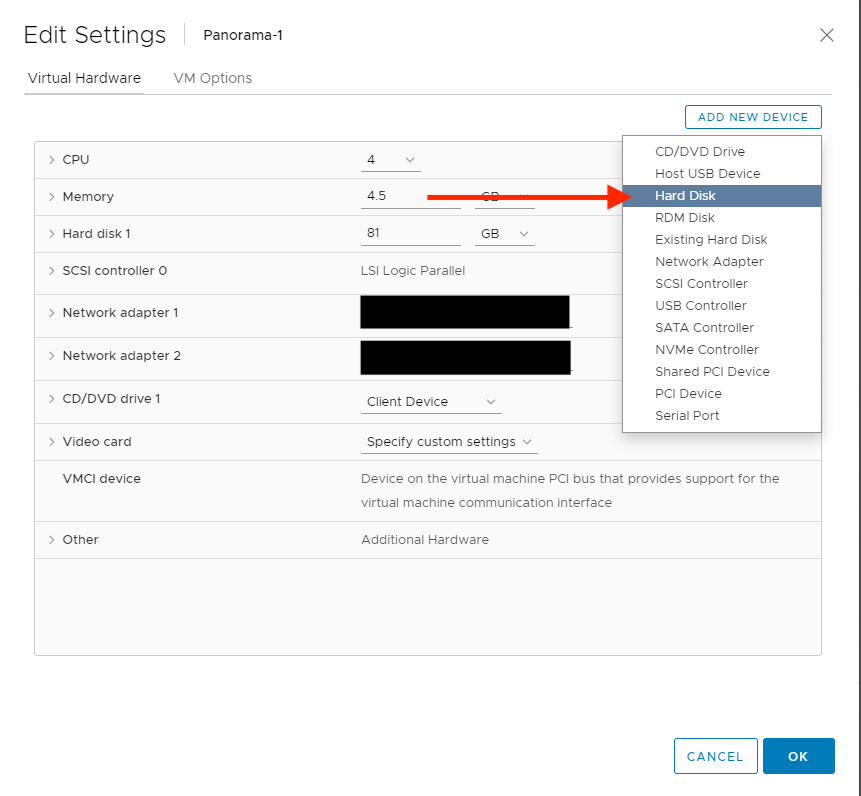Open Hard disk 1 GB unit dropdown

[505, 234]
